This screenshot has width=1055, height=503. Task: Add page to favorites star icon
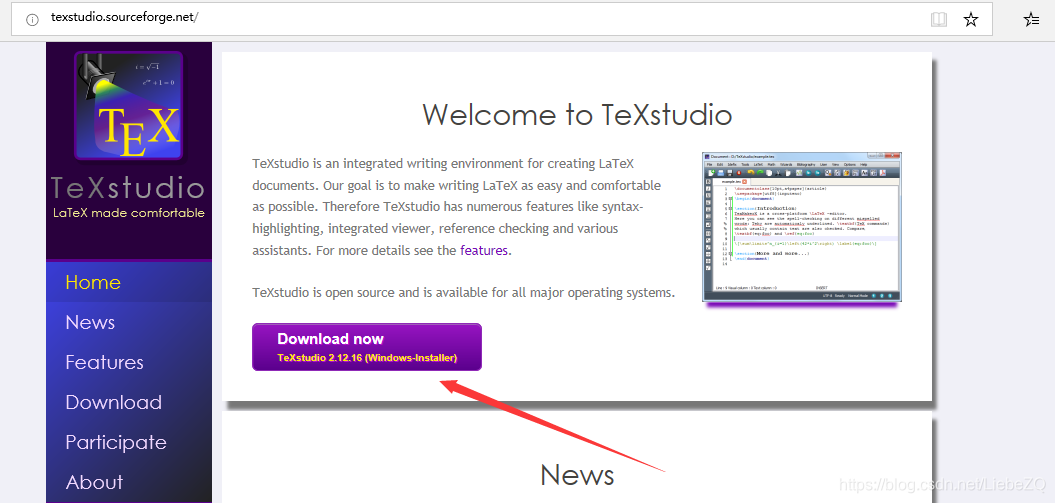(x=970, y=20)
